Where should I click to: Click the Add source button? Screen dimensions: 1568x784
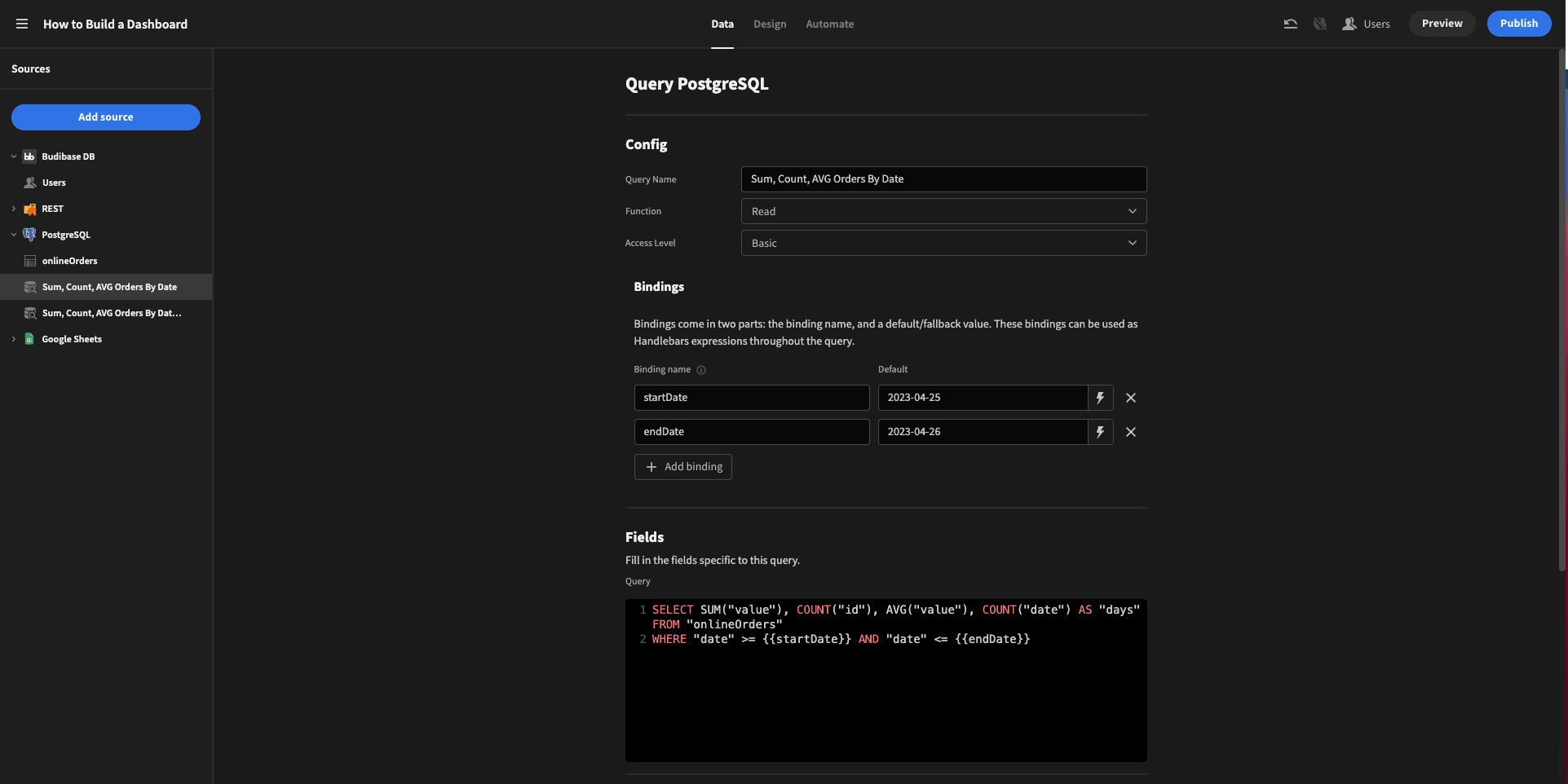pos(106,117)
